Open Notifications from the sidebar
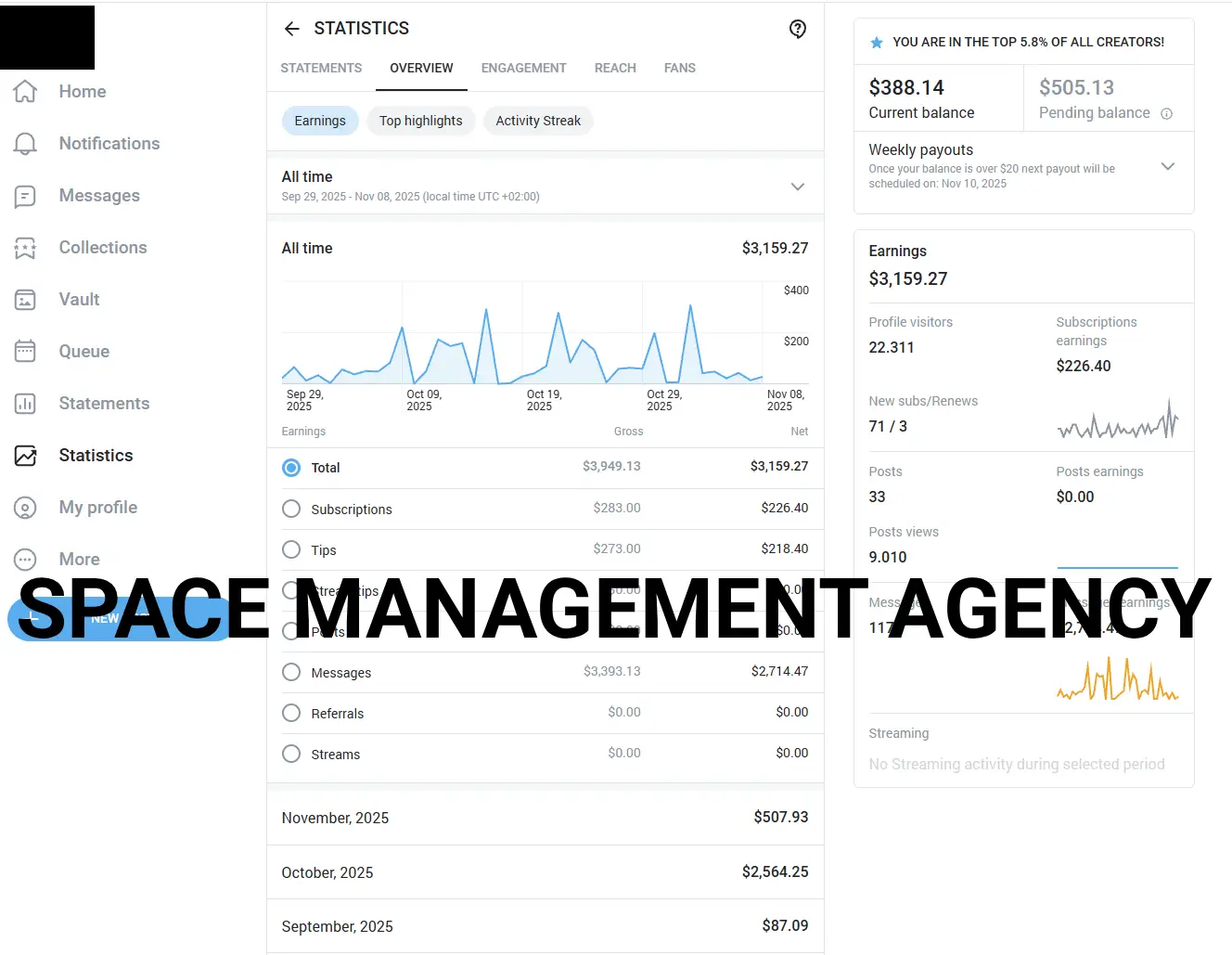 point(109,143)
